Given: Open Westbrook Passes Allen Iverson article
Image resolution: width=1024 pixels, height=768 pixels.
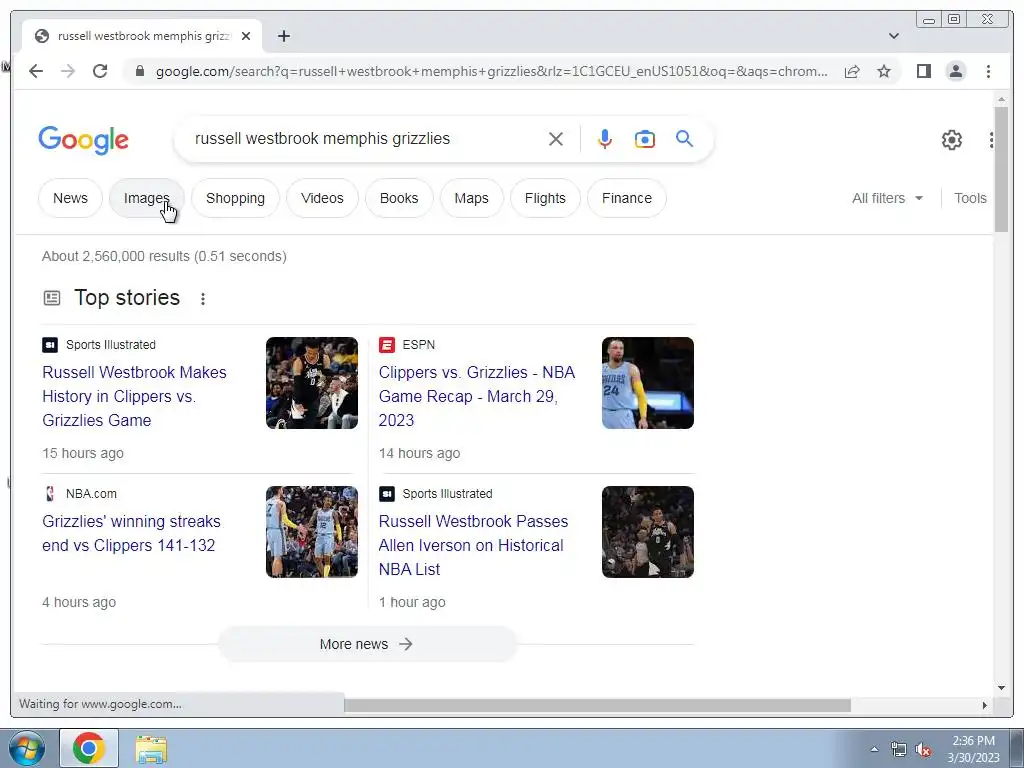Looking at the screenshot, I should click(473, 545).
